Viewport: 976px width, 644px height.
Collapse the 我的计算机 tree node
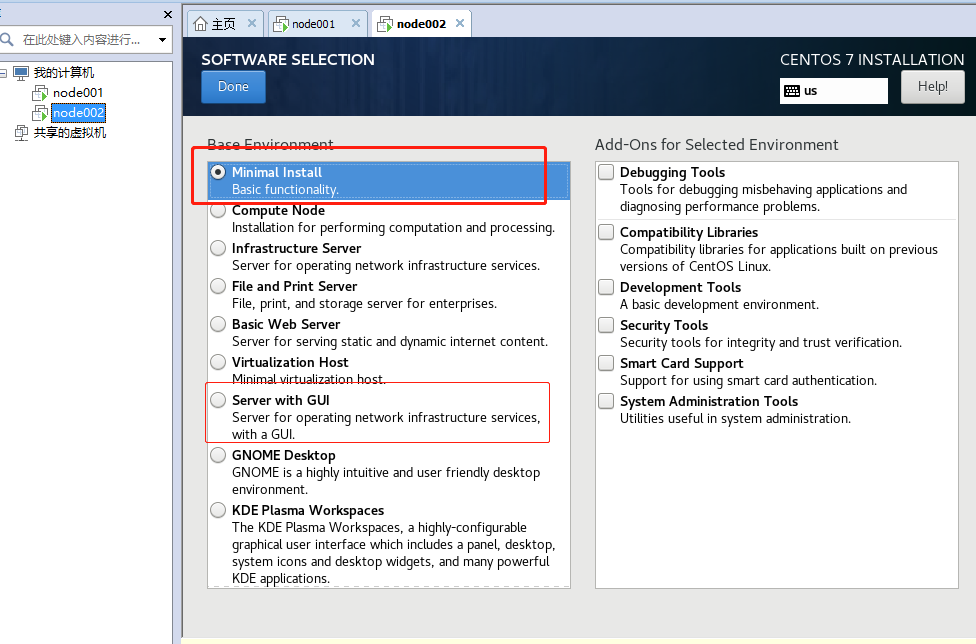(4, 73)
